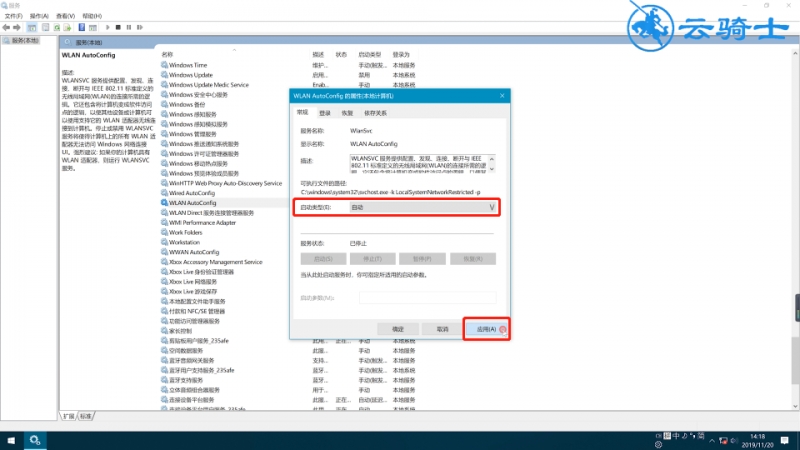The image size is (800, 450).
Task: Click the Refresh toolbar icon
Action: click(x=57, y=28)
